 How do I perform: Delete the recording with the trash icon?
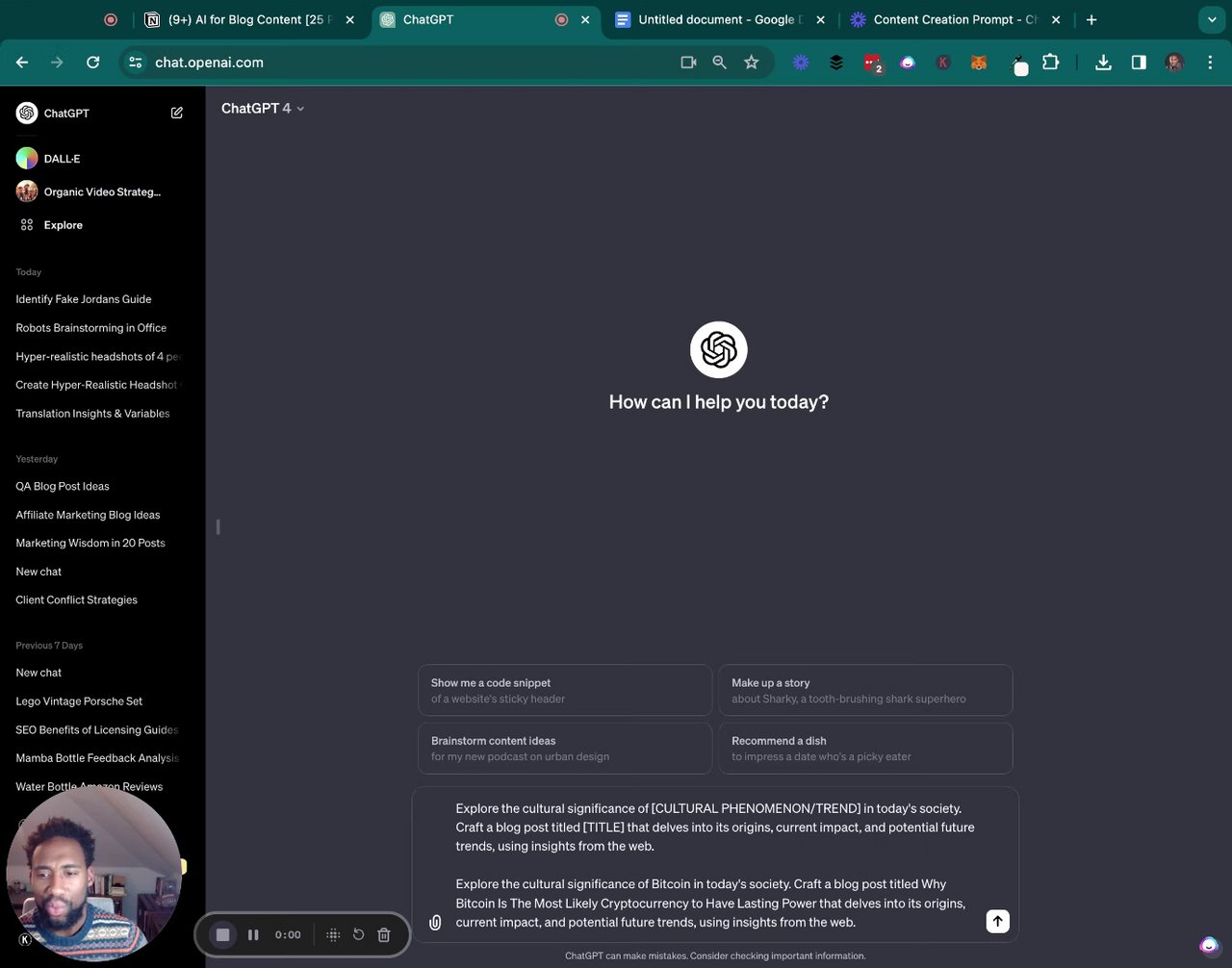point(384,934)
